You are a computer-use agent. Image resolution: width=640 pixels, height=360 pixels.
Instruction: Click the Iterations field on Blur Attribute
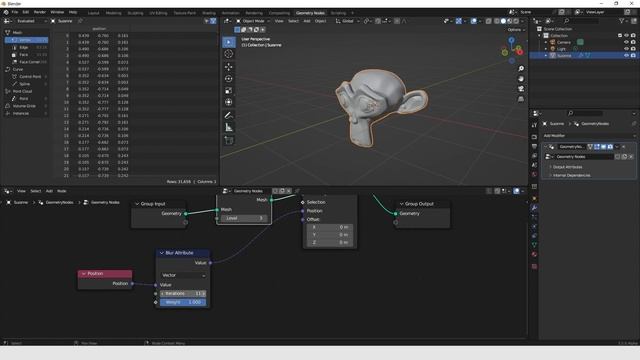[183, 293]
